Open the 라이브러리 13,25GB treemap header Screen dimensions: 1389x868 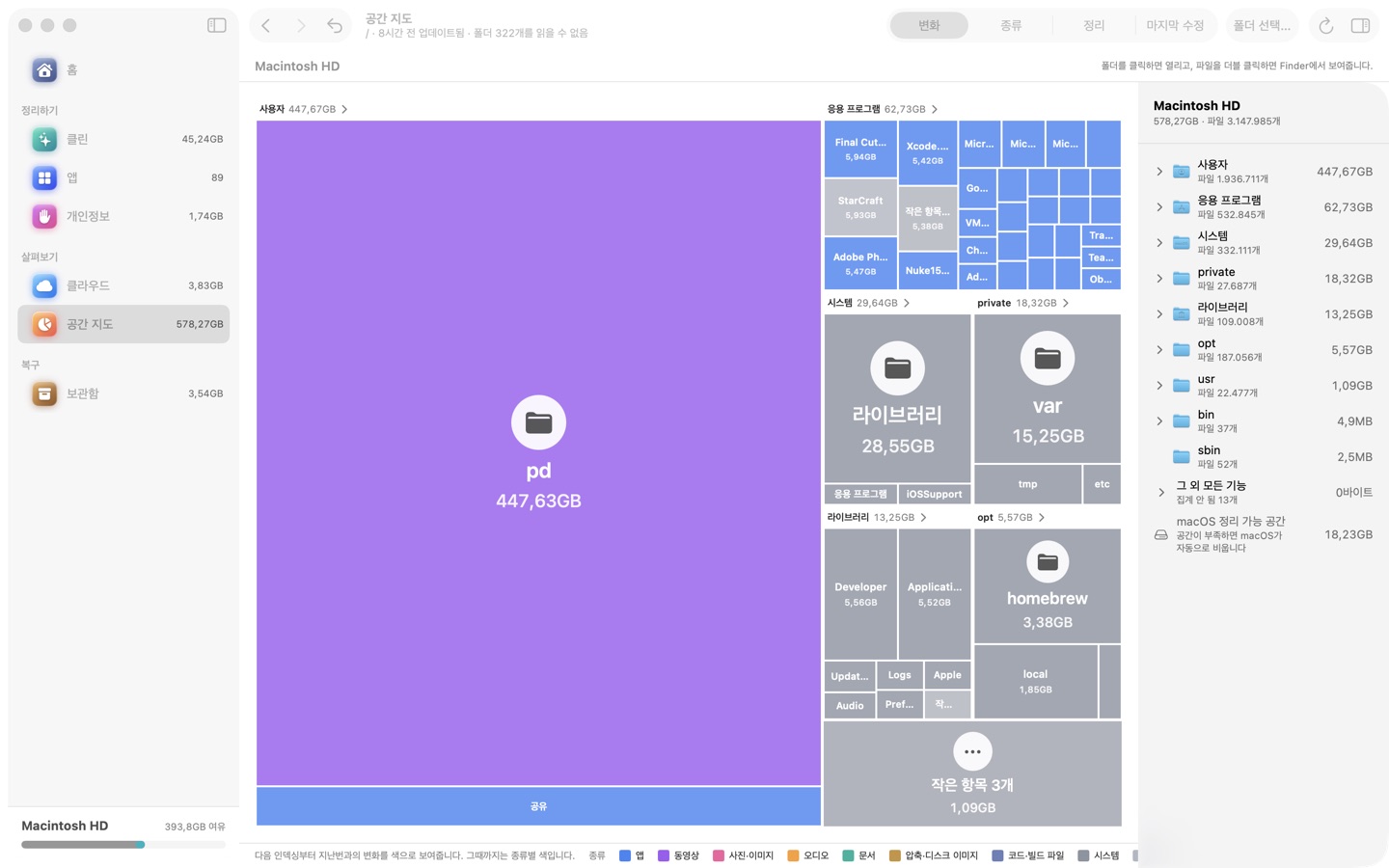coord(876,517)
